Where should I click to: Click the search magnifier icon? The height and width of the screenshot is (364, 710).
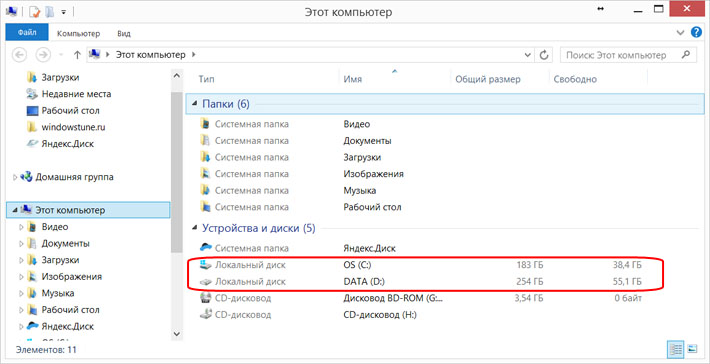click(686, 55)
